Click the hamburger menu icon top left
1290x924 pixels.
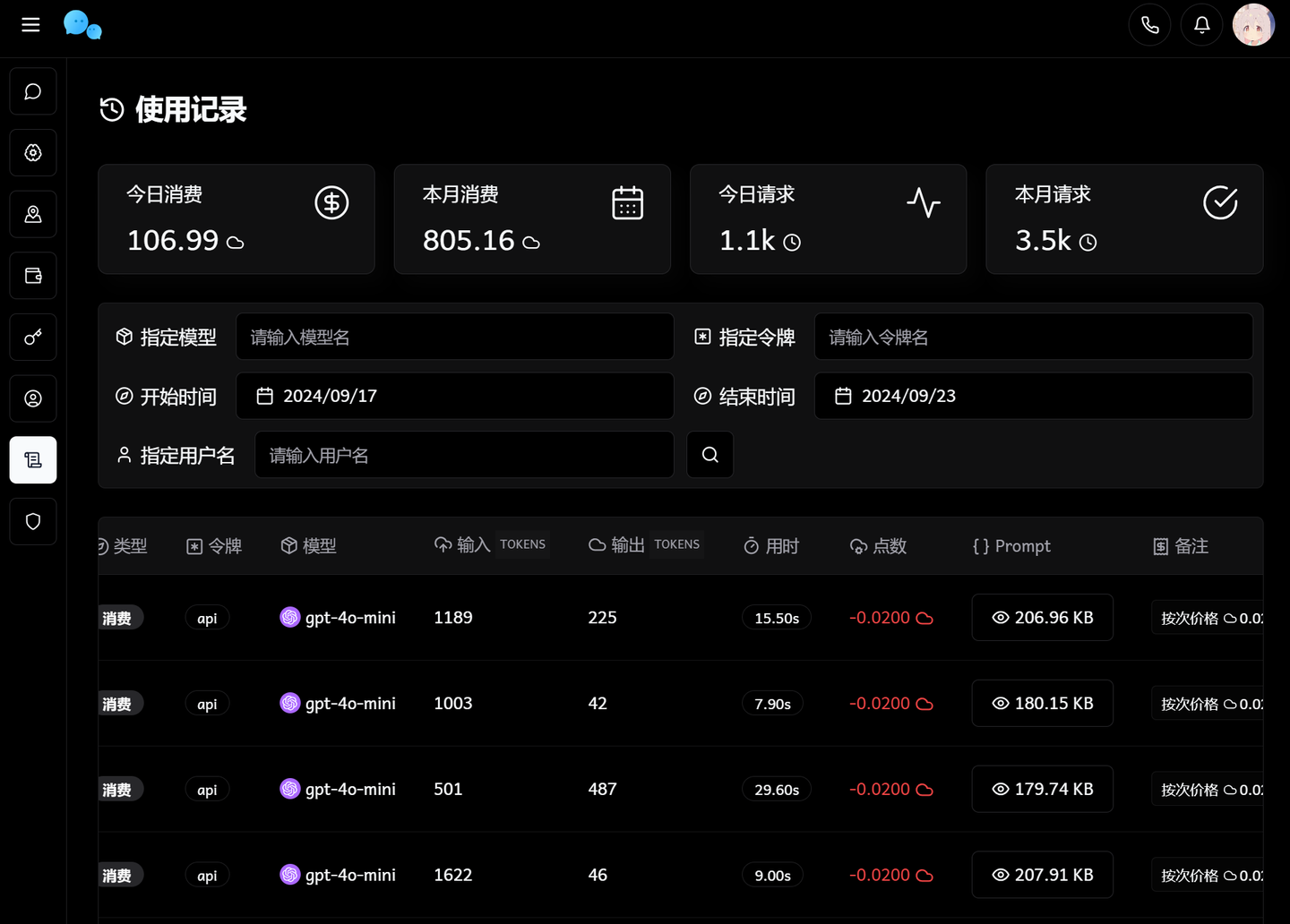pos(30,24)
